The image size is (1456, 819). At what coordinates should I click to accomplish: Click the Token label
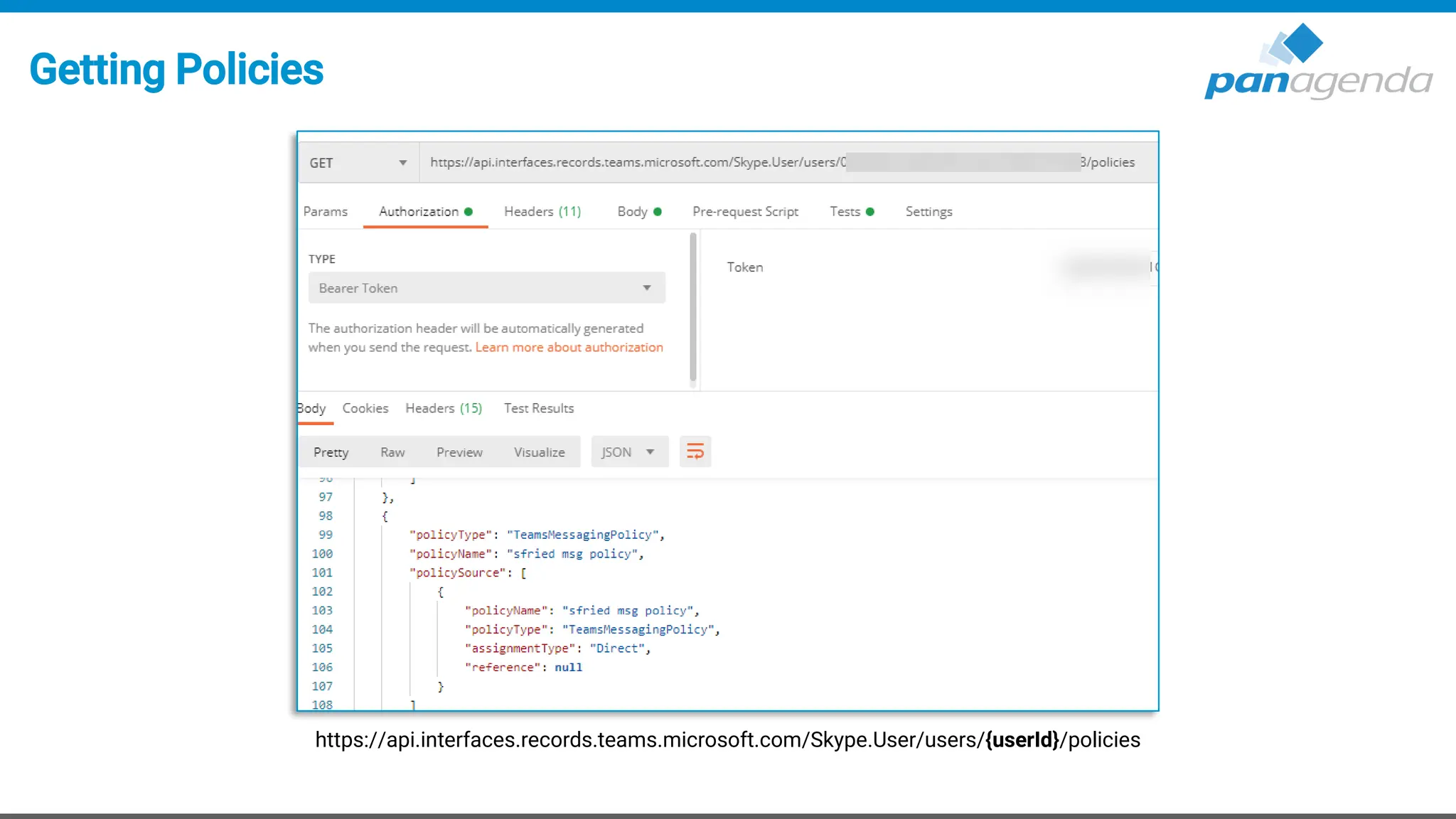(744, 267)
